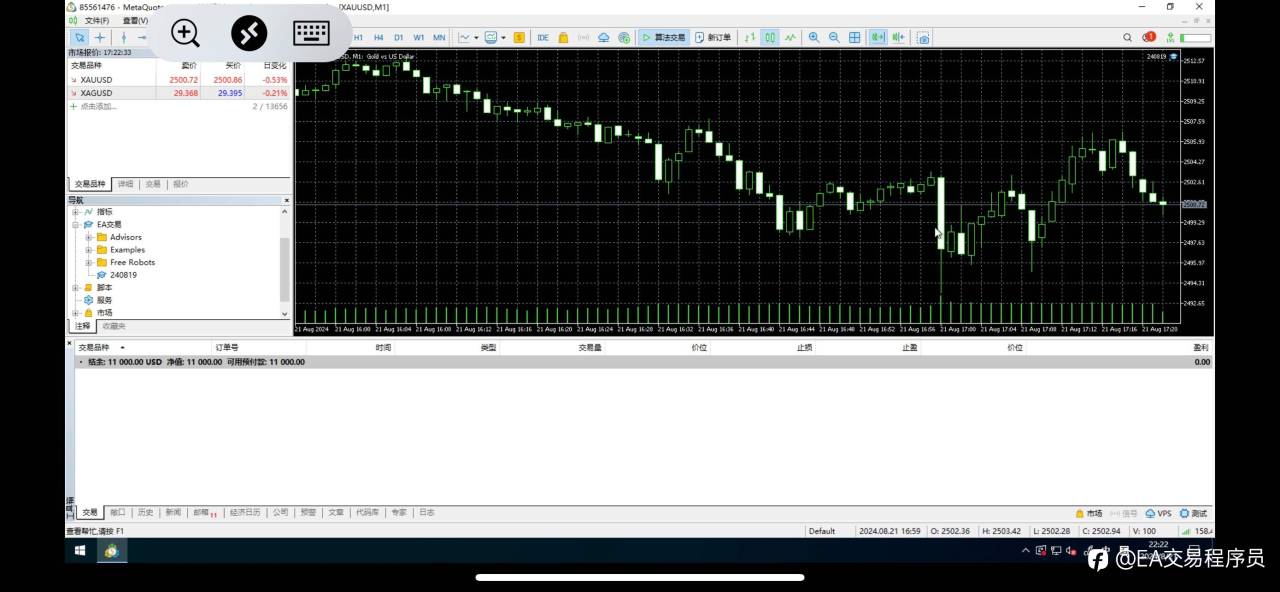
Task: Switch chart to candlestick style
Action: [770, 37]
